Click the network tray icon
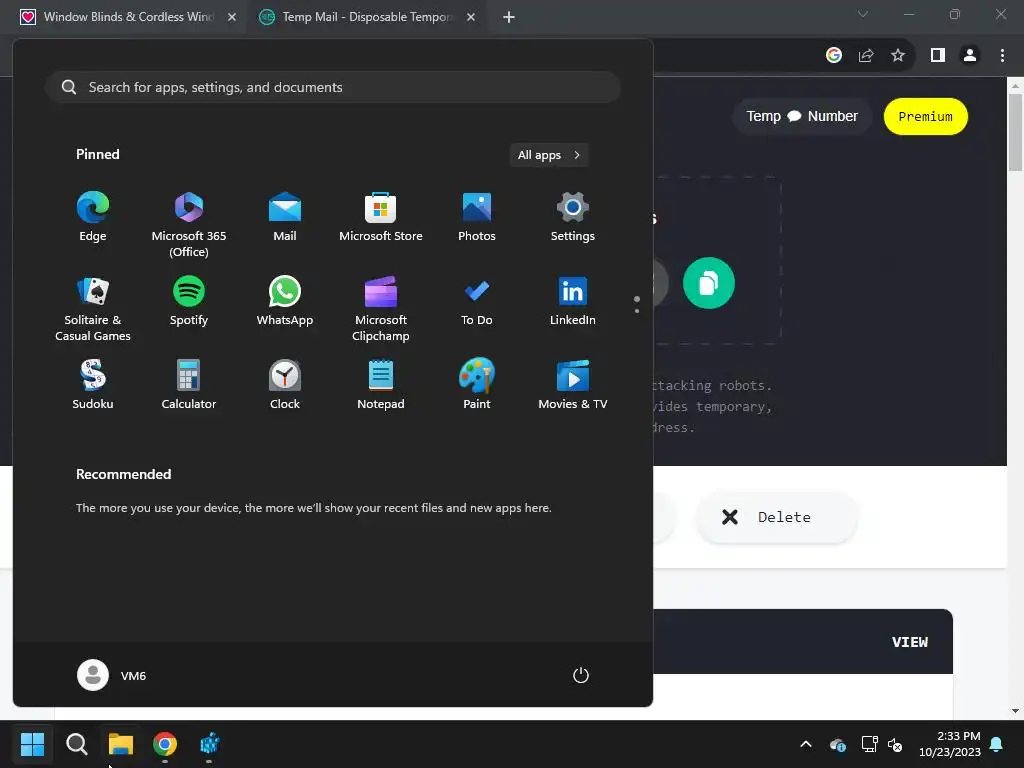The width and height of the screenshot is (1024, 768). (x=869, y=744)
